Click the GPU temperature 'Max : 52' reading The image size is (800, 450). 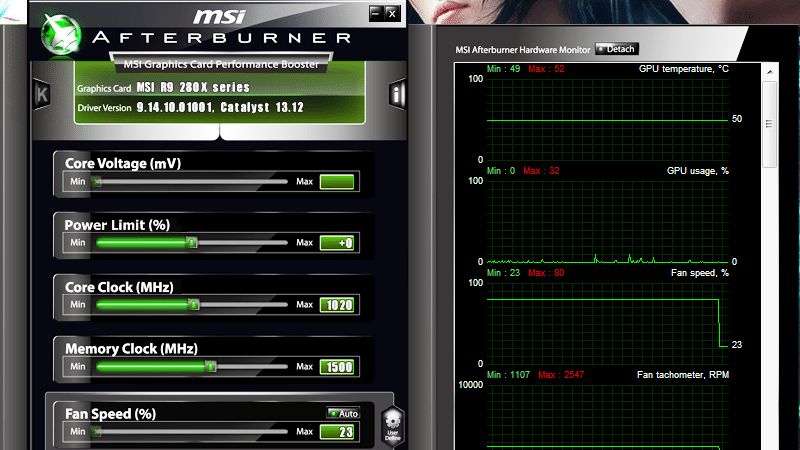(546, 69)
